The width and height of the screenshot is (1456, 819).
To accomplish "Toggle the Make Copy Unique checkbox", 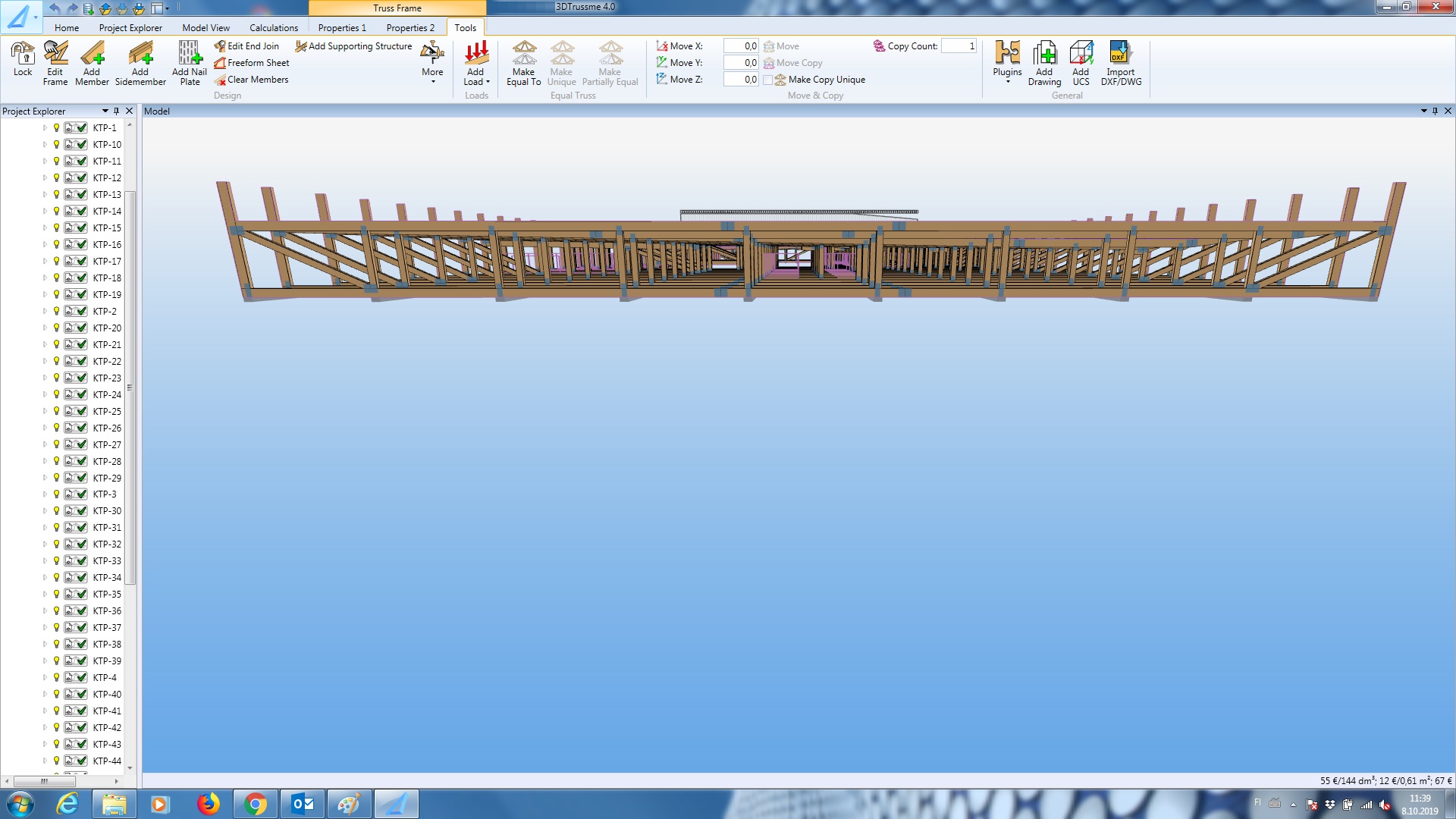I will click(x=768, y=80).
